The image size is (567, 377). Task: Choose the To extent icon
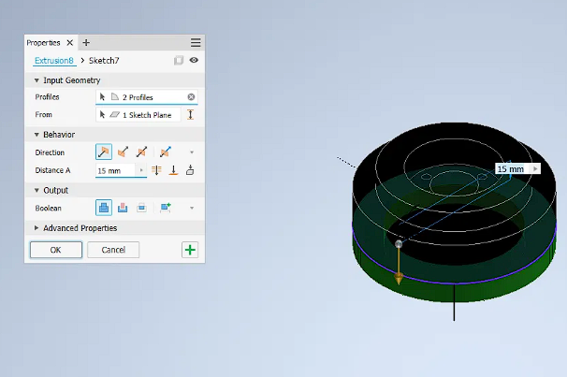point(174,170)
